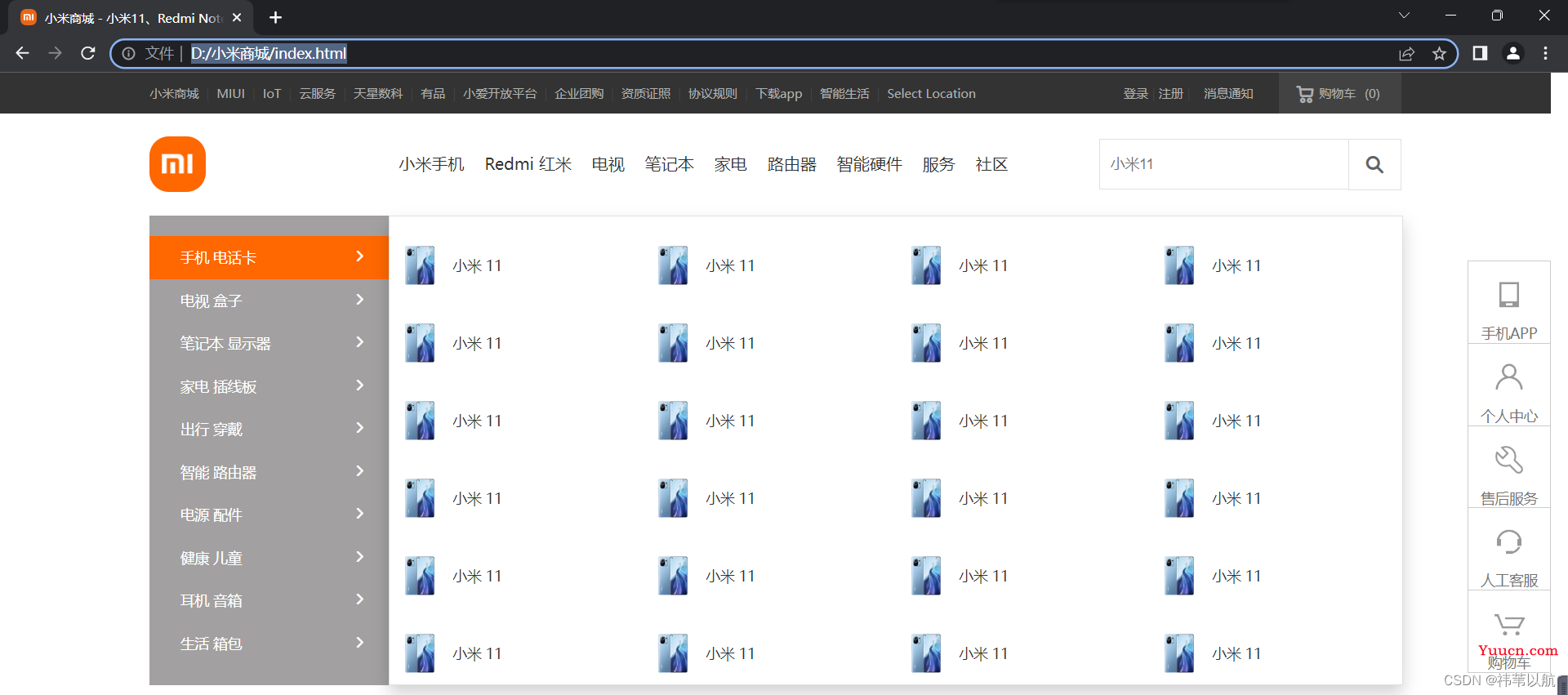
Task: Click the orange Mi logo
Action: tap(177, 164)
